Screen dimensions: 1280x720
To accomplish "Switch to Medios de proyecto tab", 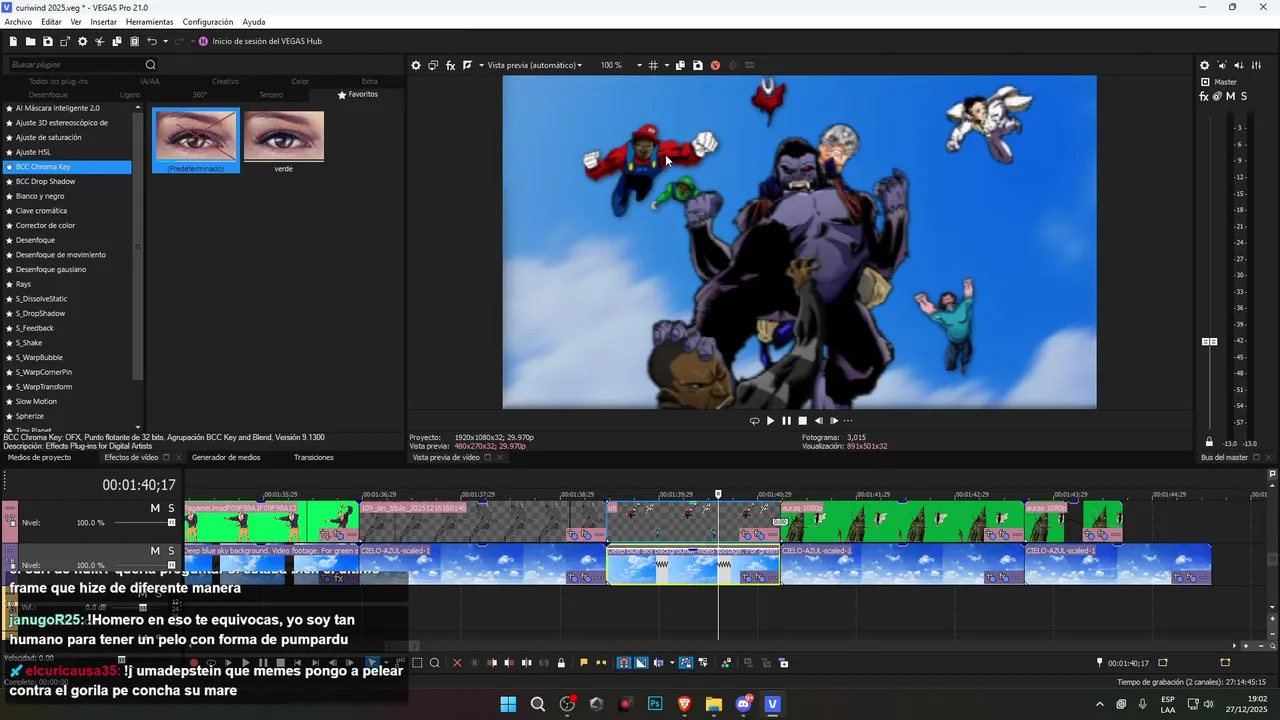I will click(x=39, y=457).
